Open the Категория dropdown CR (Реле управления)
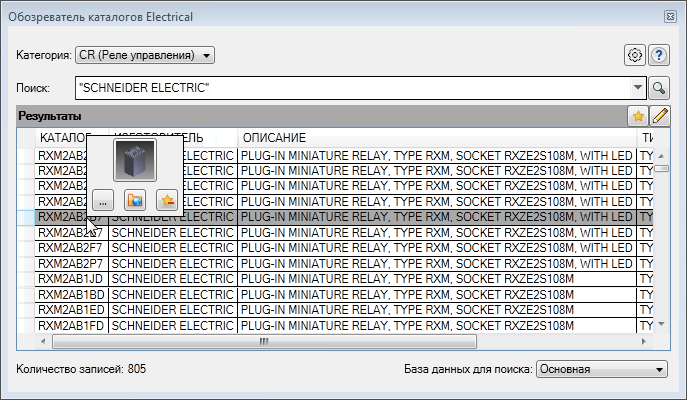The image size is (687, 400). (x=145, y=55)
